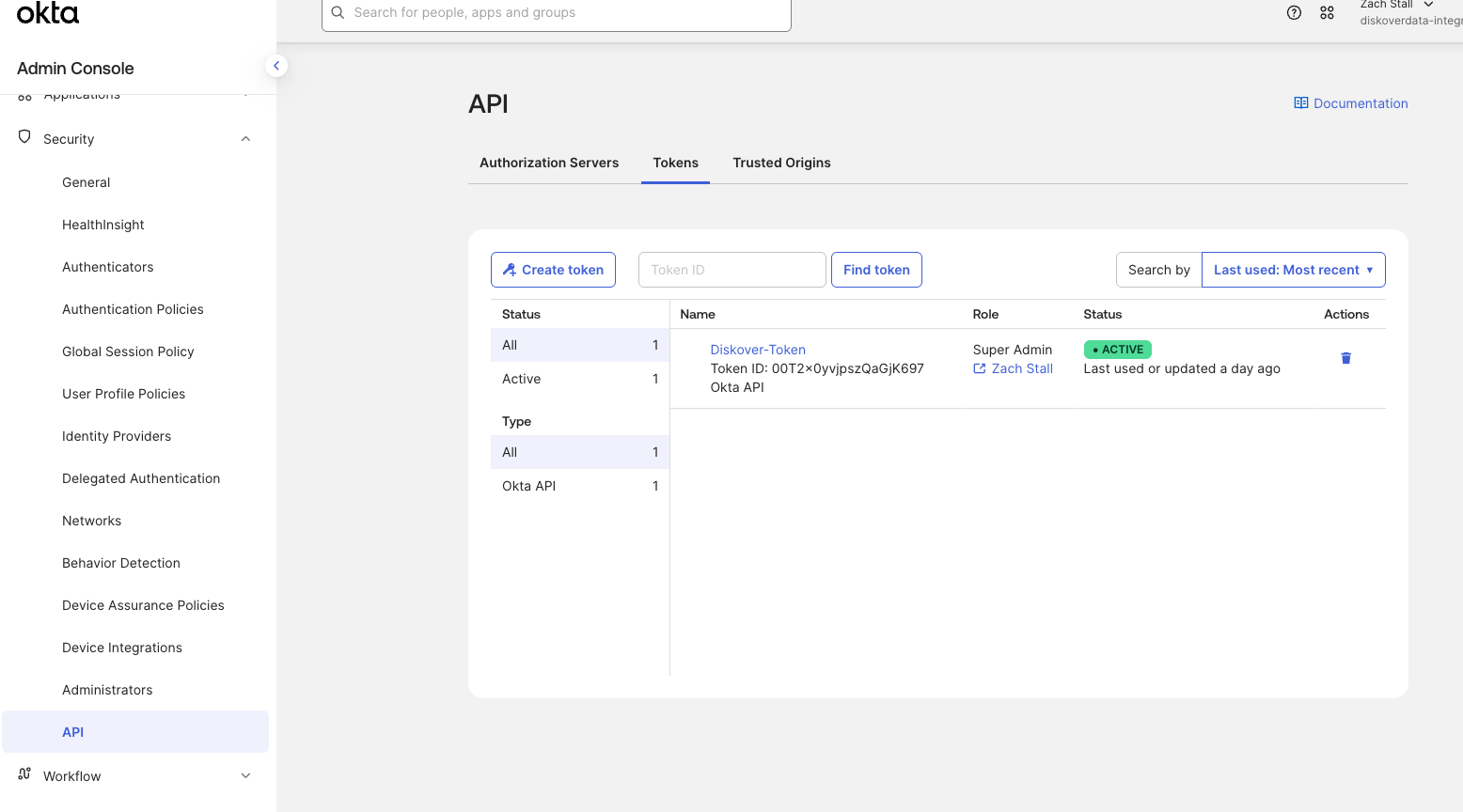1463x812 pixels.
Task: Filter Status by All
Action: point(580,345)
